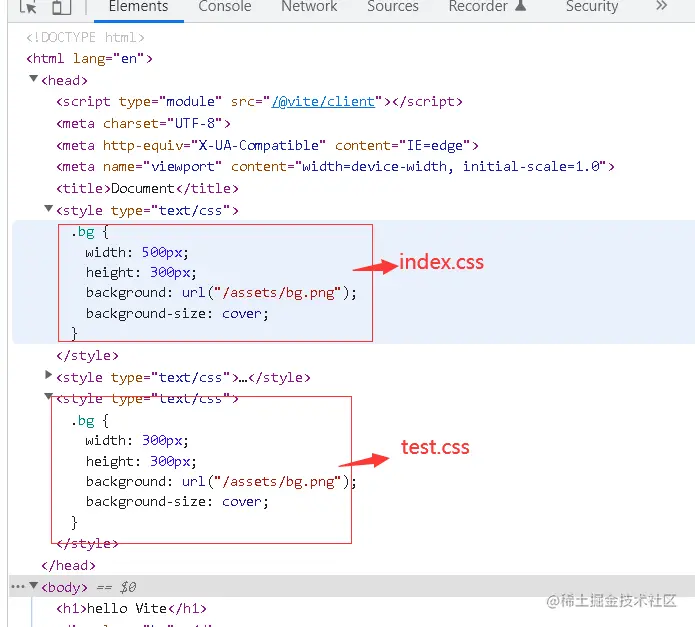
Task: Click 'background-size: cover;' in the test.css block
Action: click(x=177, y=502)
